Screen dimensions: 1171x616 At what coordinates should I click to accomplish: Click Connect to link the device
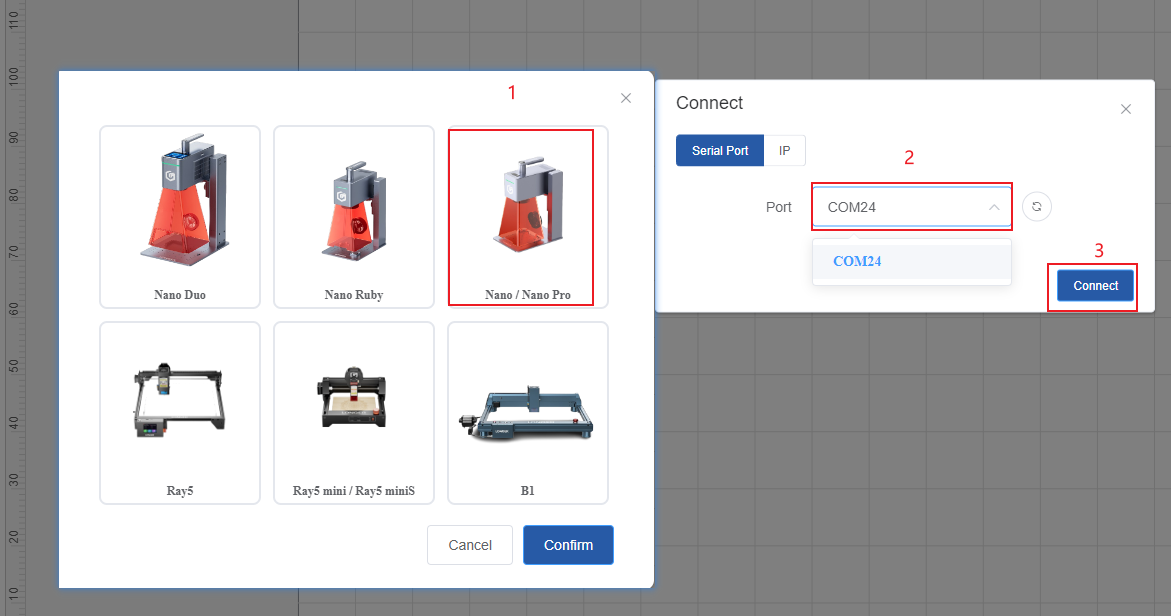(1093, 285)
